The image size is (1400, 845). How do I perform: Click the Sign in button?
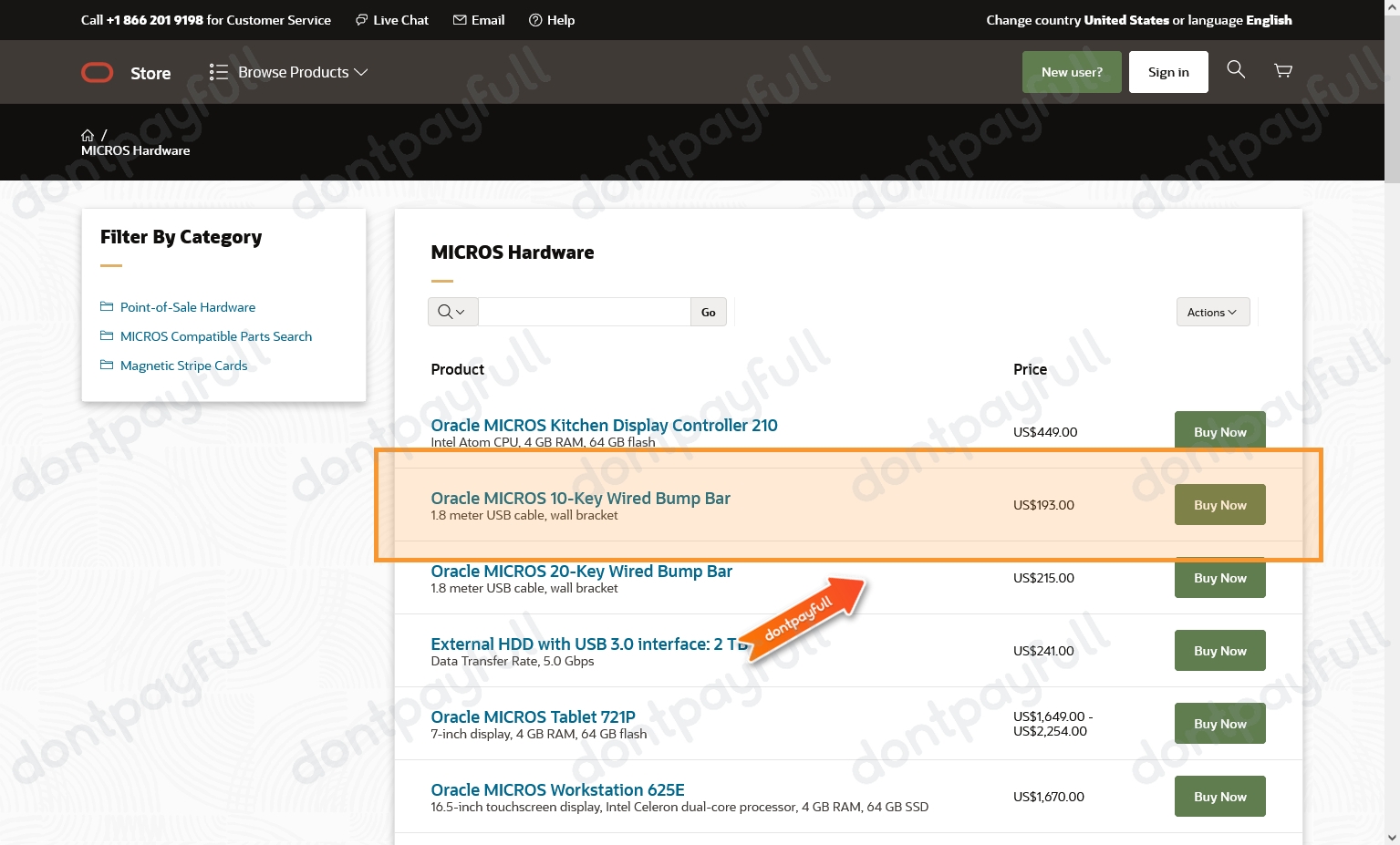tap(1167, 72)
